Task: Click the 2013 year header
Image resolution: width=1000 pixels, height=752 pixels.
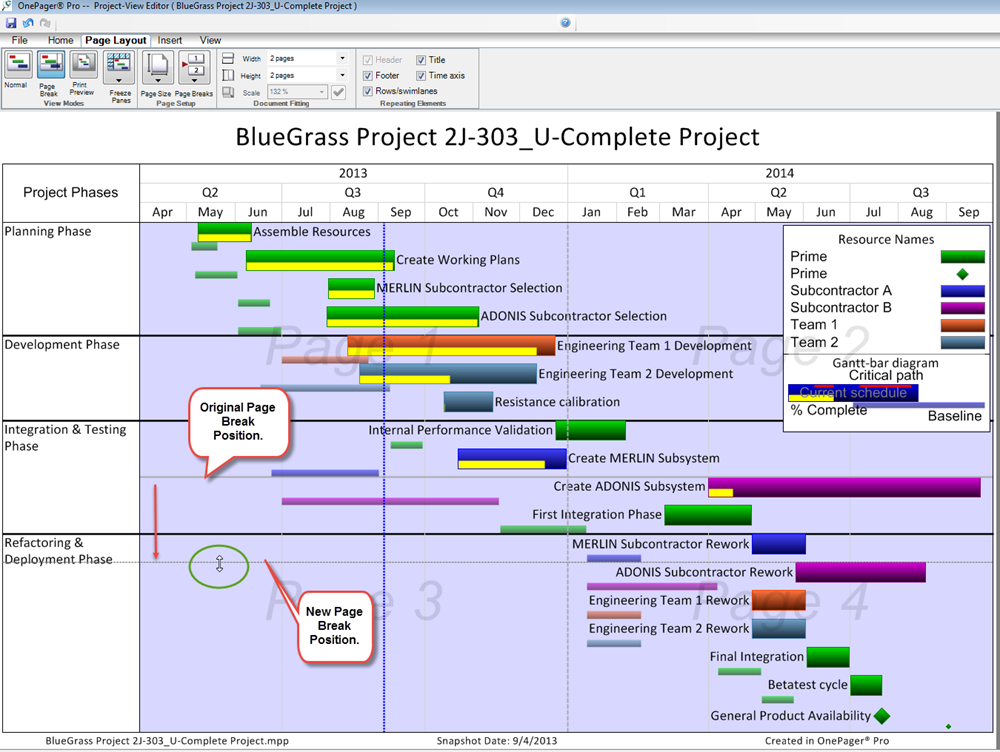Action: [x=353, y=173]
